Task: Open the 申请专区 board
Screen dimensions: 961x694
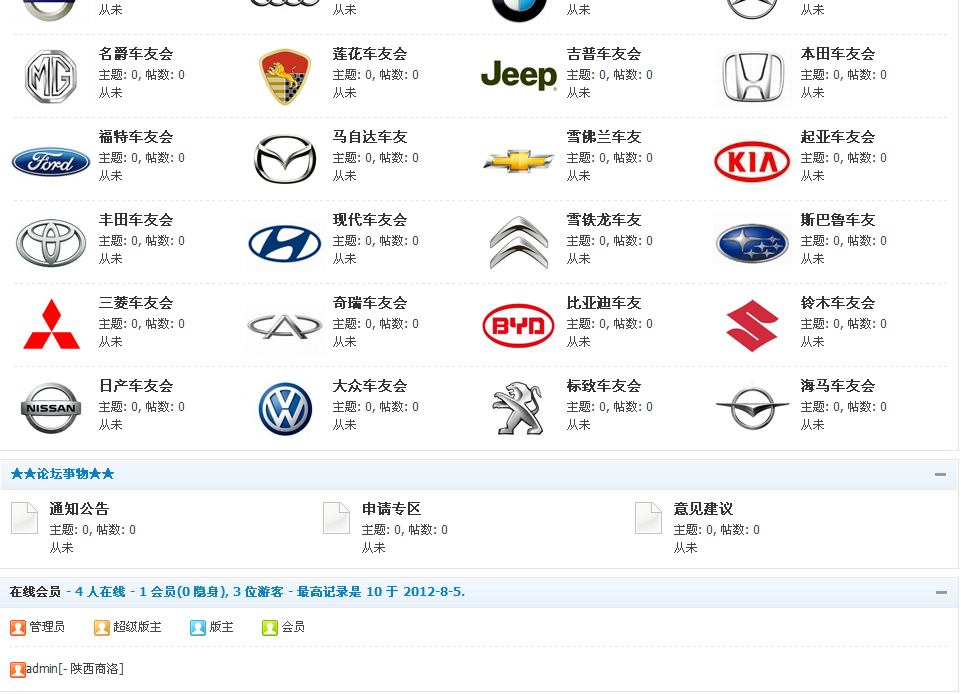Action: click(391, 509)
